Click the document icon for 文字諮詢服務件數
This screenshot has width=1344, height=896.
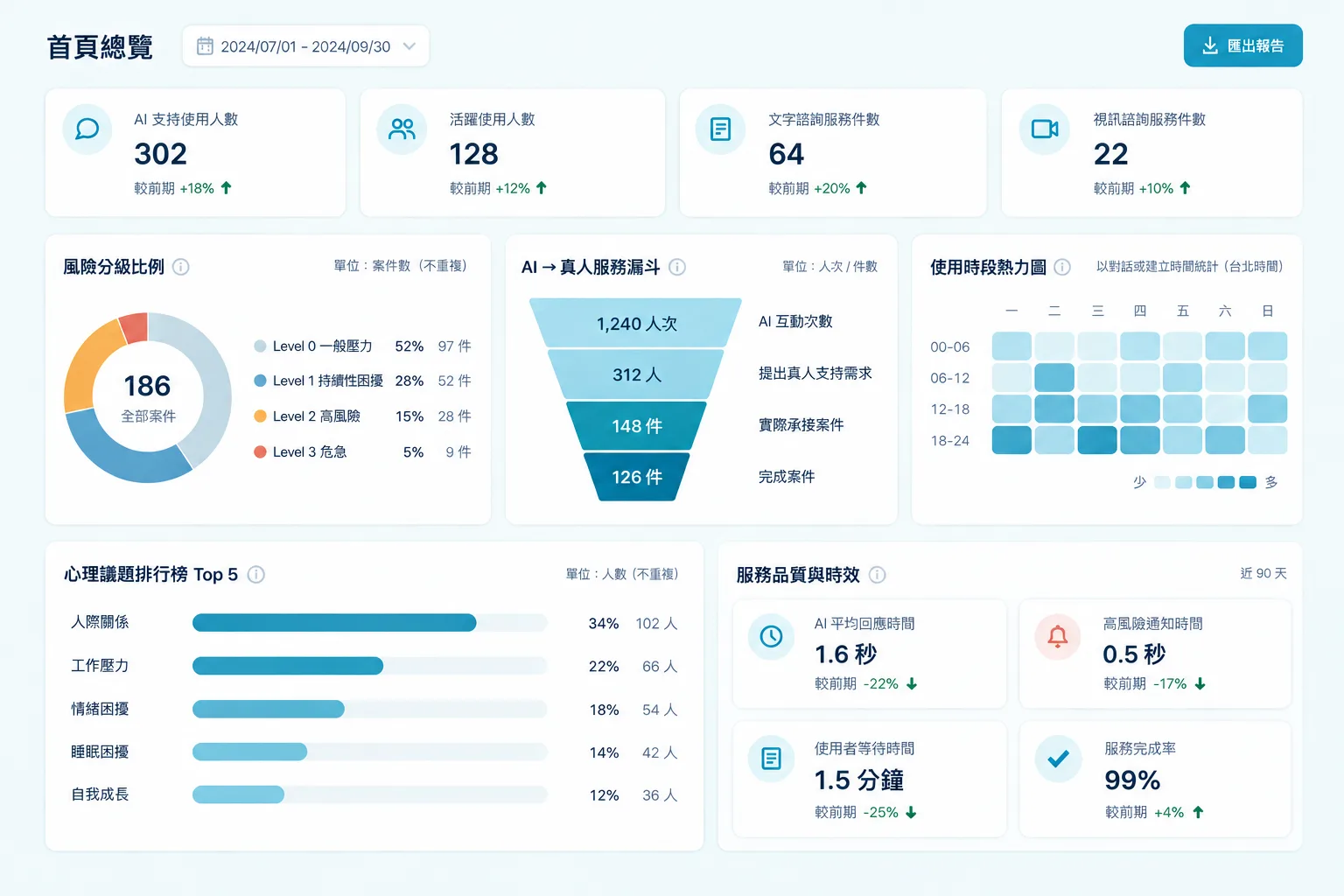click(721, 129)
